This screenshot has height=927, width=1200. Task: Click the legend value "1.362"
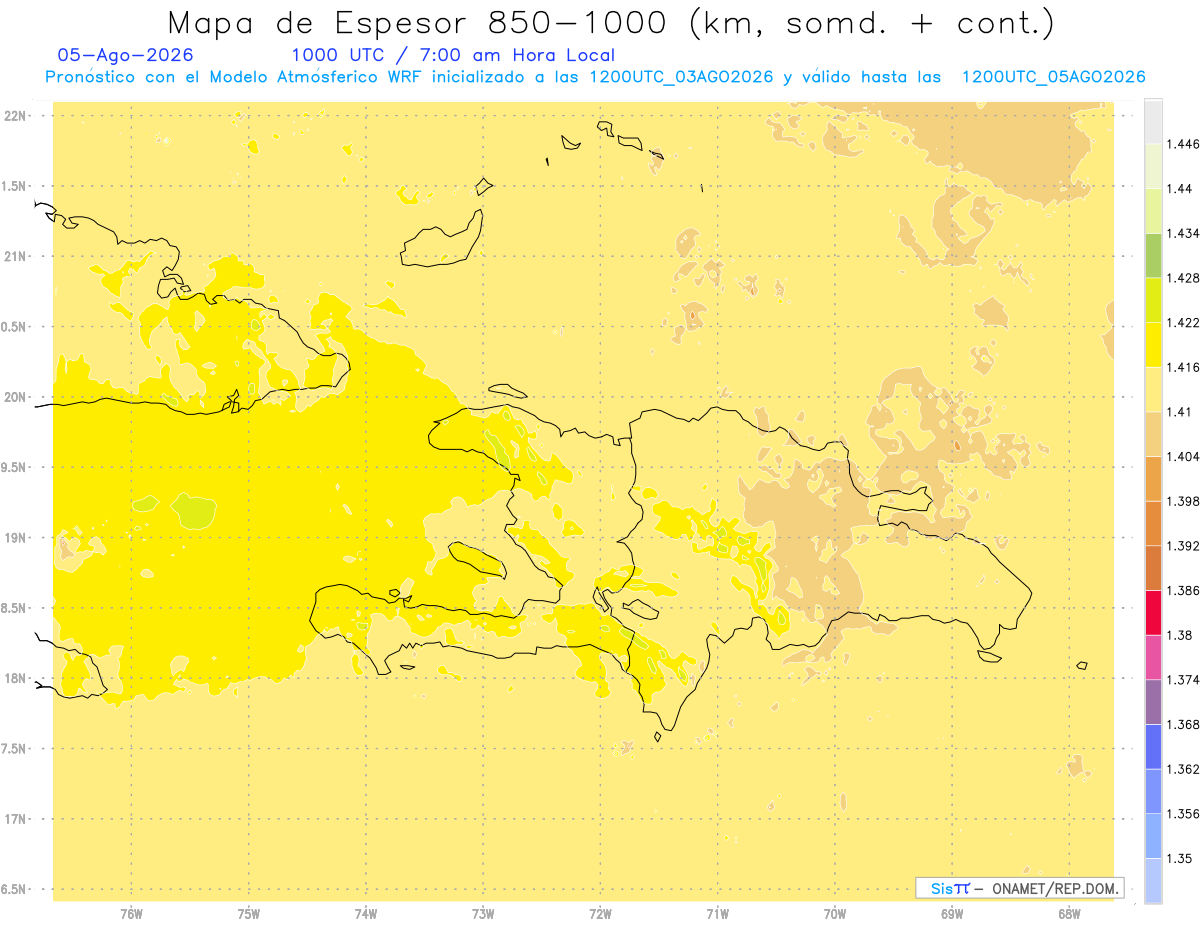tap(1183, 769)
